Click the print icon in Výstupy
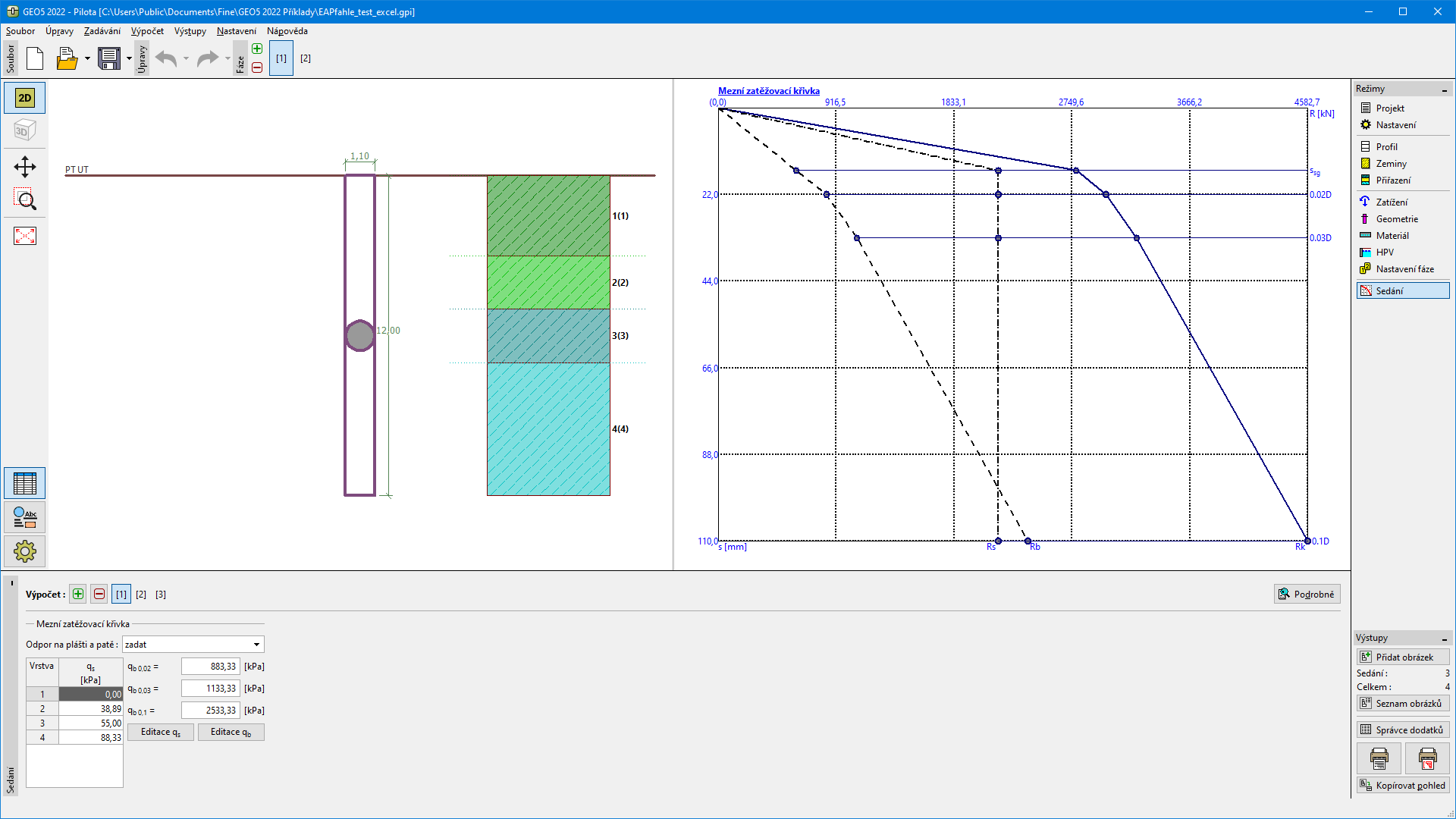This screenshot has width=1456, height=819. [1379, 758]
